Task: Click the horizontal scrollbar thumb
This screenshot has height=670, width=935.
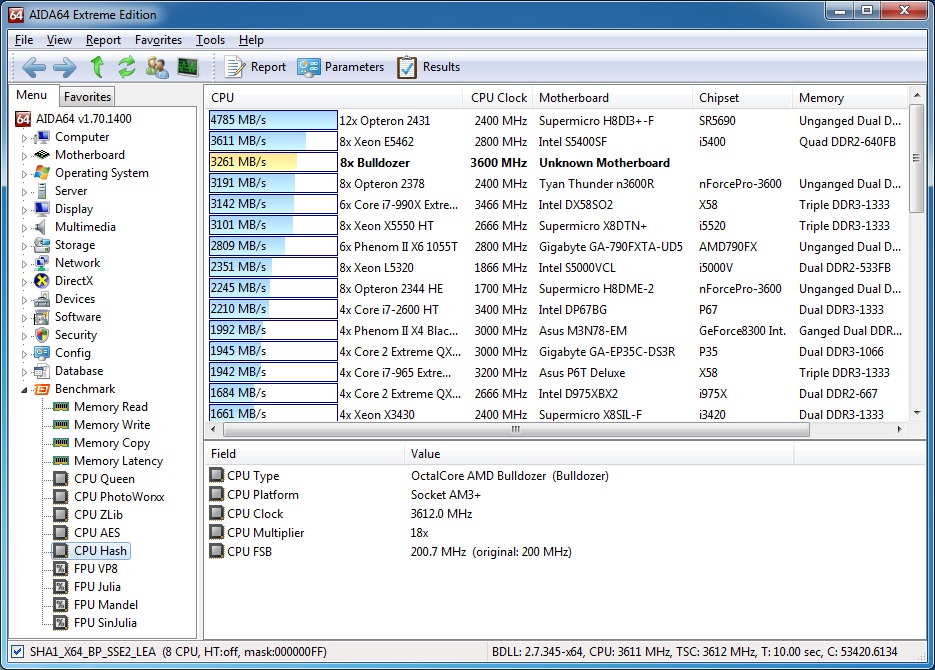Action: [516, 429]
